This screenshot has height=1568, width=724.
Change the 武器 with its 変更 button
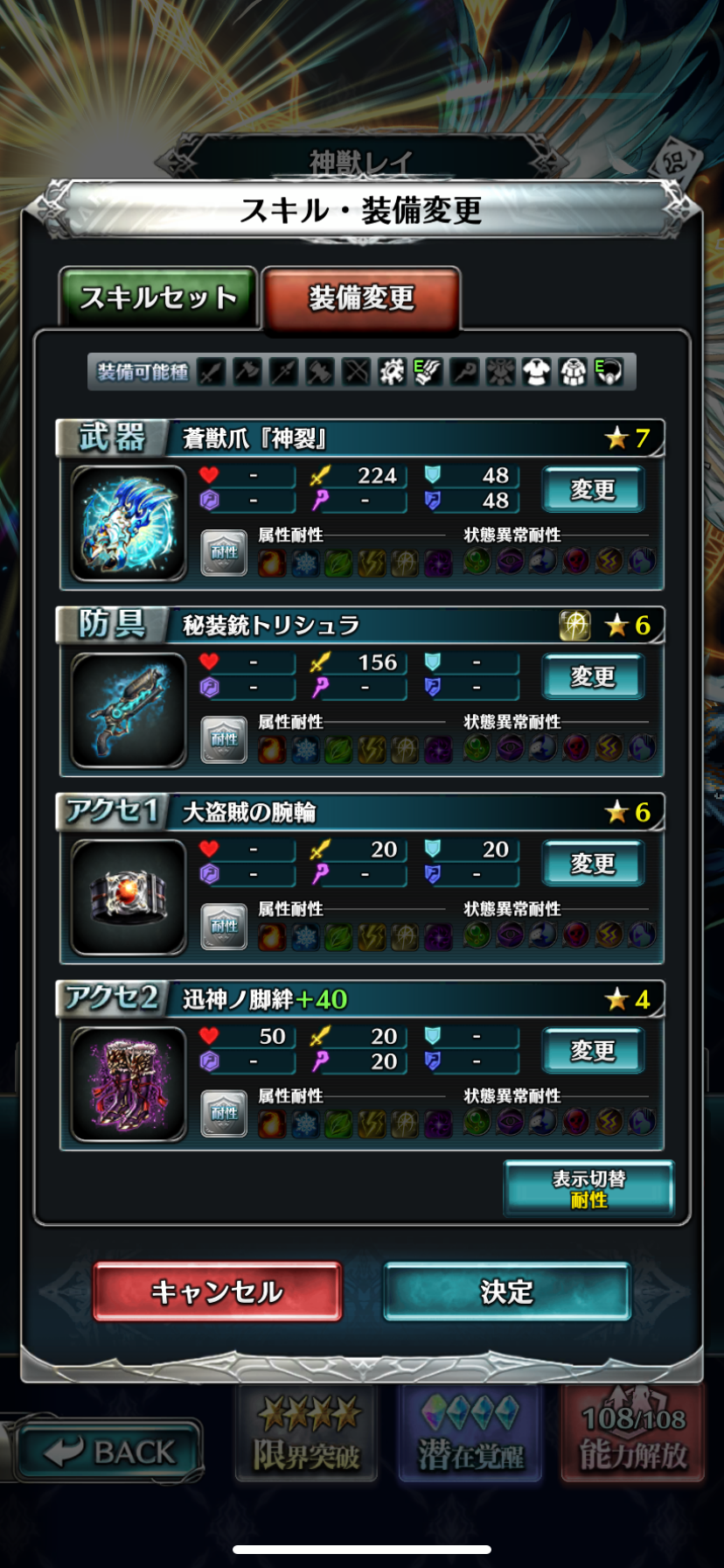(x=594, y=489)
